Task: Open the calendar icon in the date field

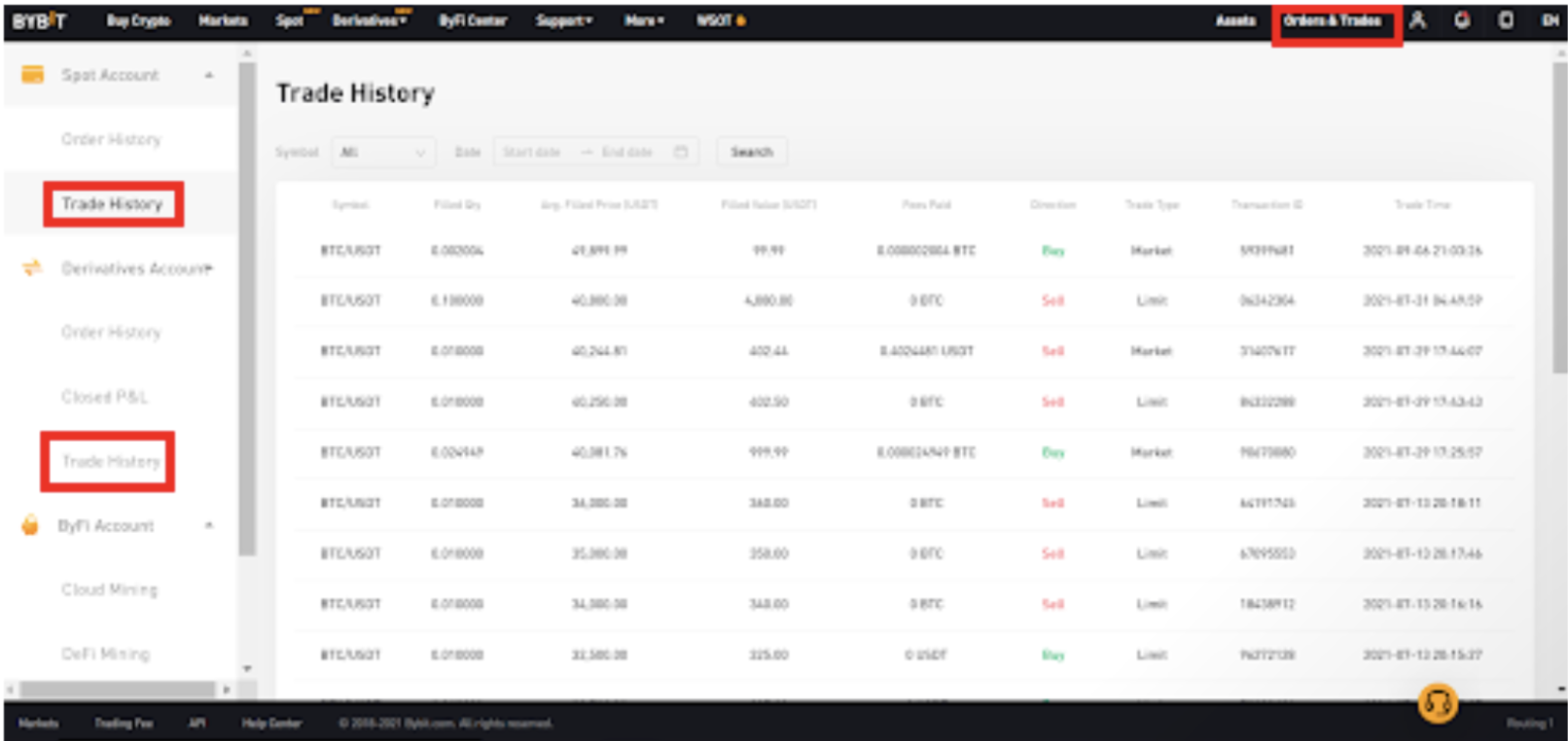Action: coord(681,152)
